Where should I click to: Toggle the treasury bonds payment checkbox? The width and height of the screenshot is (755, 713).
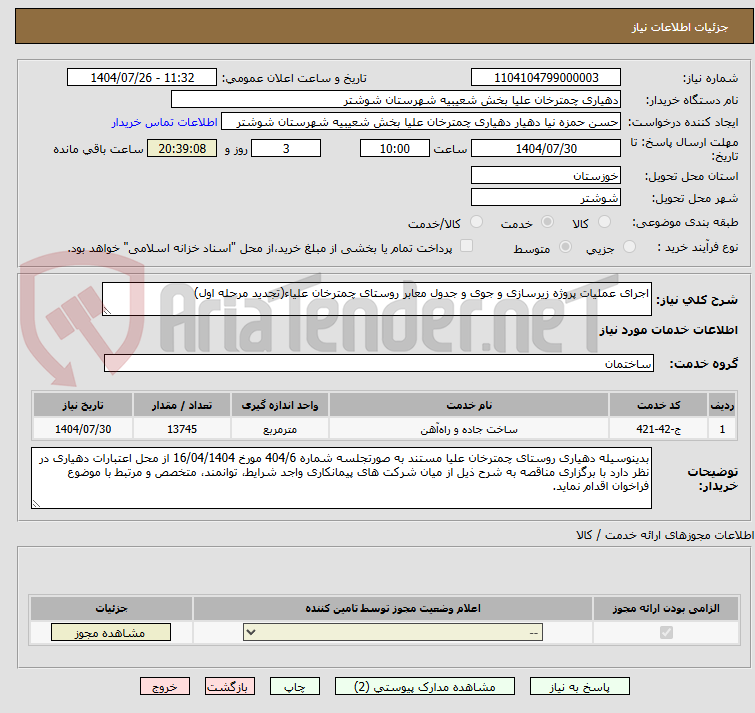pos(466,247)
